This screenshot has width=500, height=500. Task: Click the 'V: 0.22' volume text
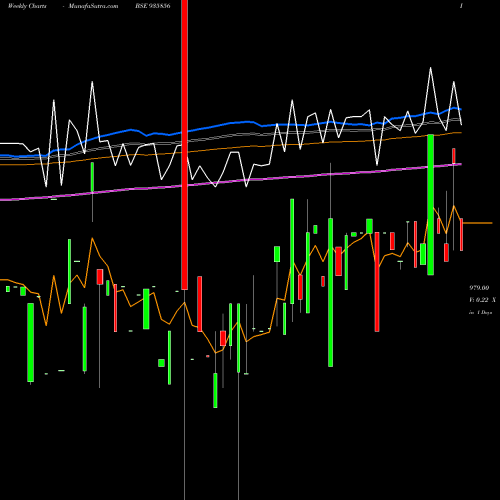click(479, 300)
